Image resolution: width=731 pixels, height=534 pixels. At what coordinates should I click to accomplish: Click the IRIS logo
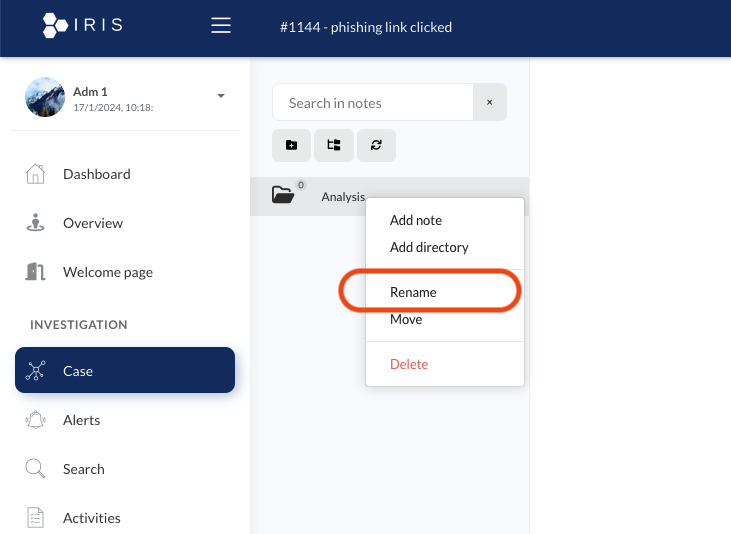[83, 25]
